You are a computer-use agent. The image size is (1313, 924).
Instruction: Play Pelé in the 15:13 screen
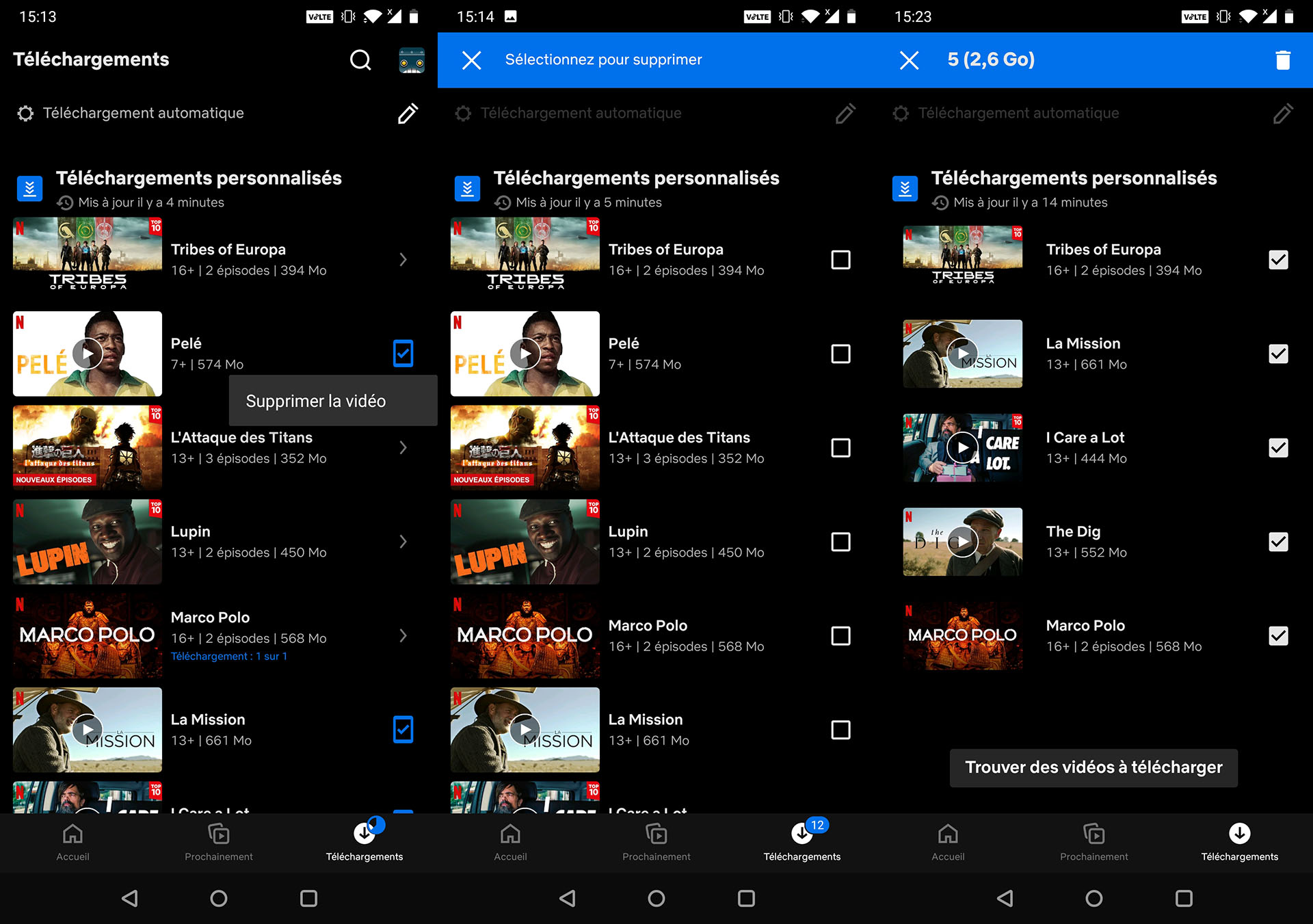(88, 354)
